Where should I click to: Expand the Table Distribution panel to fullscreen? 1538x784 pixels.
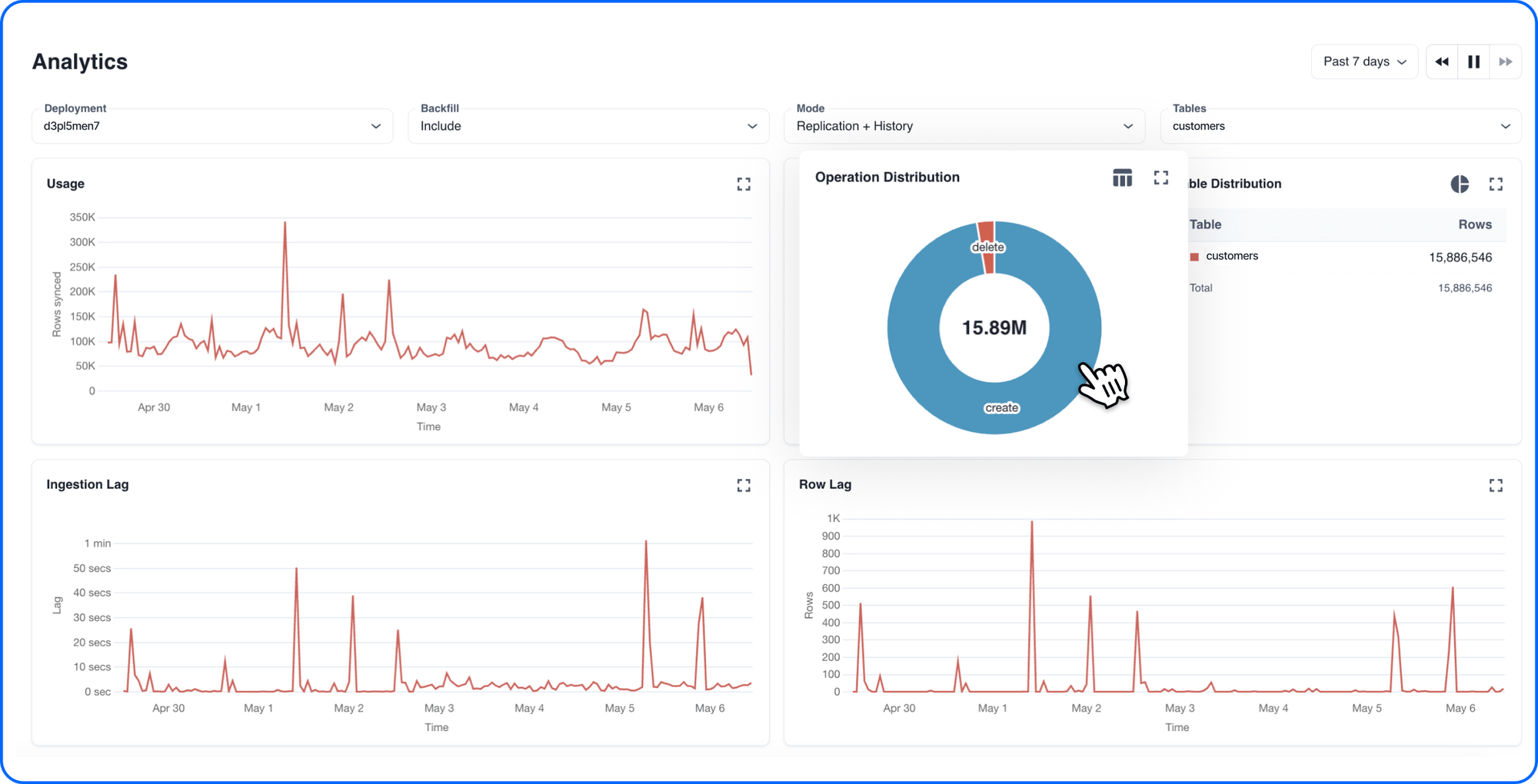coord(1496,184)
